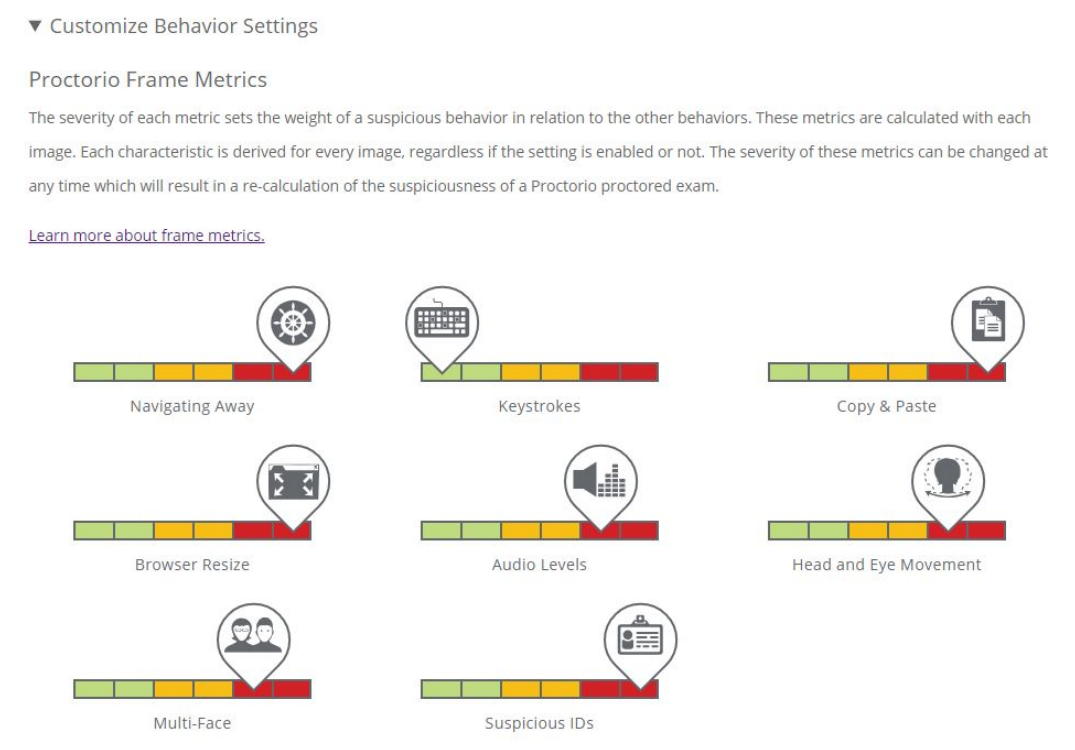Click the Suspicious IDs badge icon
This screenshot has height=750, width=1075.
point(640,638)
